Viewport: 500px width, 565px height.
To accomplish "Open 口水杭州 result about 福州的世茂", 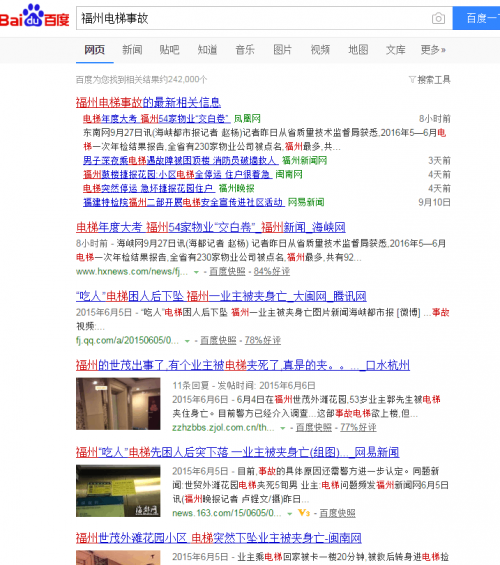I will (x=243, y=365).
